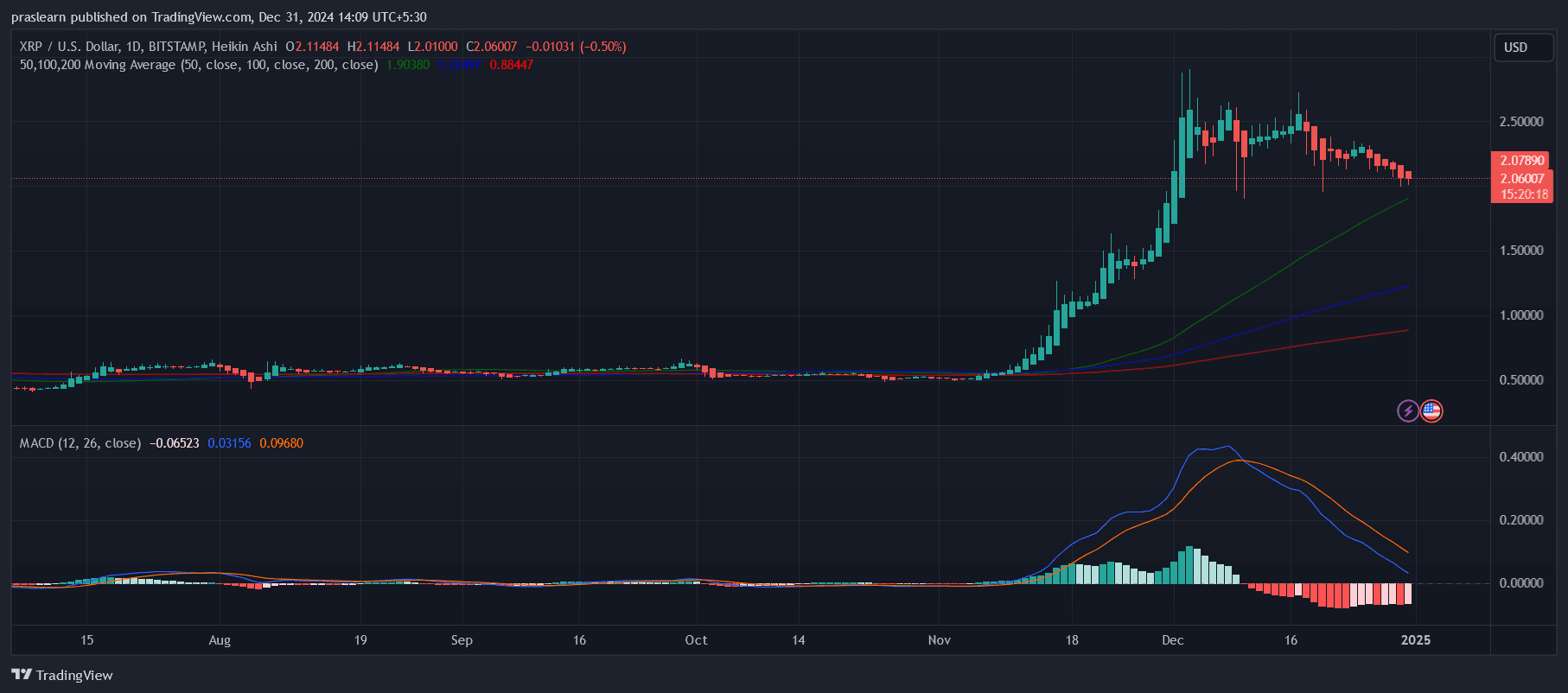The height and width of the screenshot is (693, 1568).
Task: Click the TradingView logo at bottom left
Action: (62, 675)
